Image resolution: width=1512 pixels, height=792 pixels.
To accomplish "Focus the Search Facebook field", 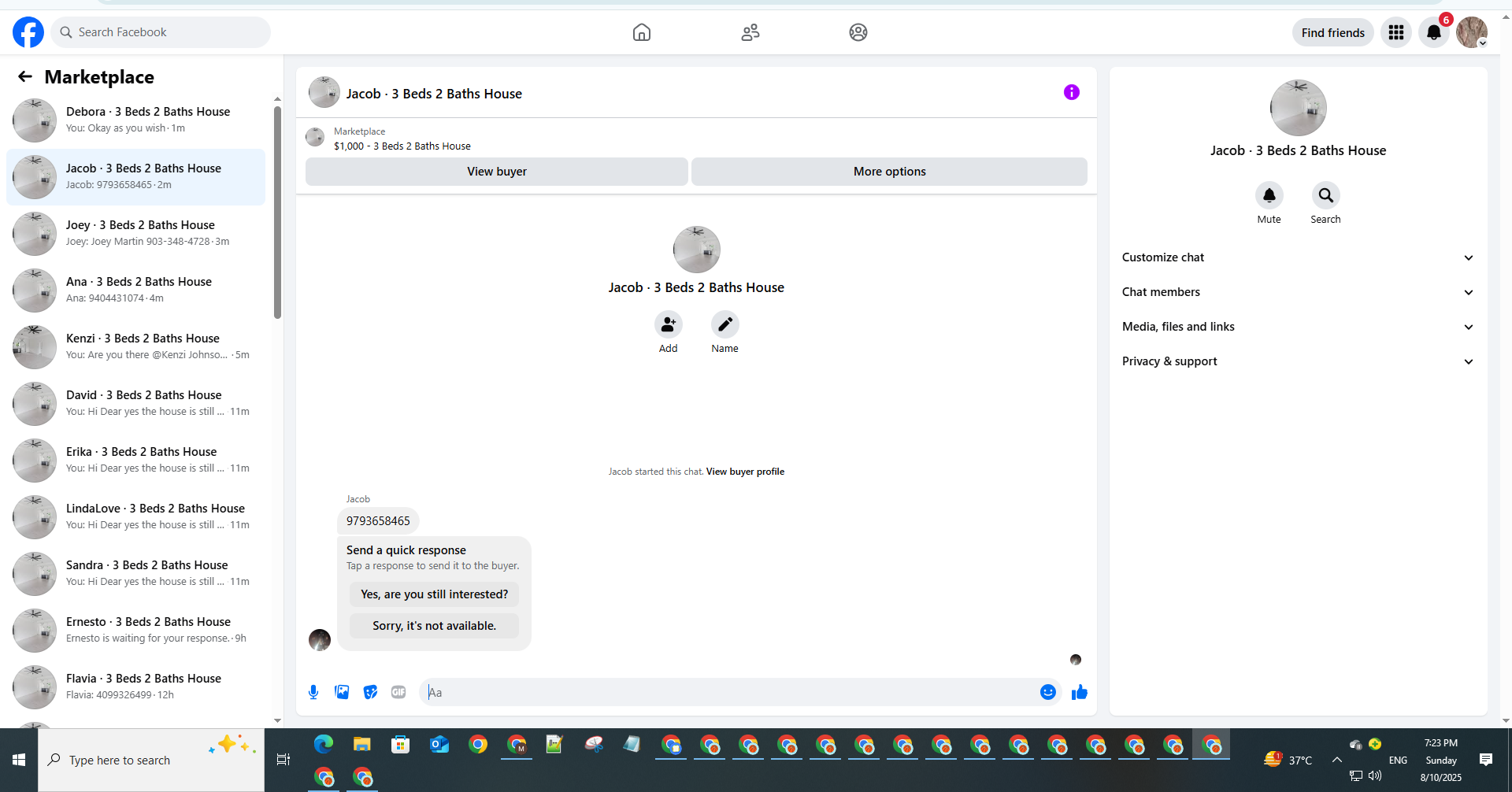I will pyautogui.click(x=161, y=32).
